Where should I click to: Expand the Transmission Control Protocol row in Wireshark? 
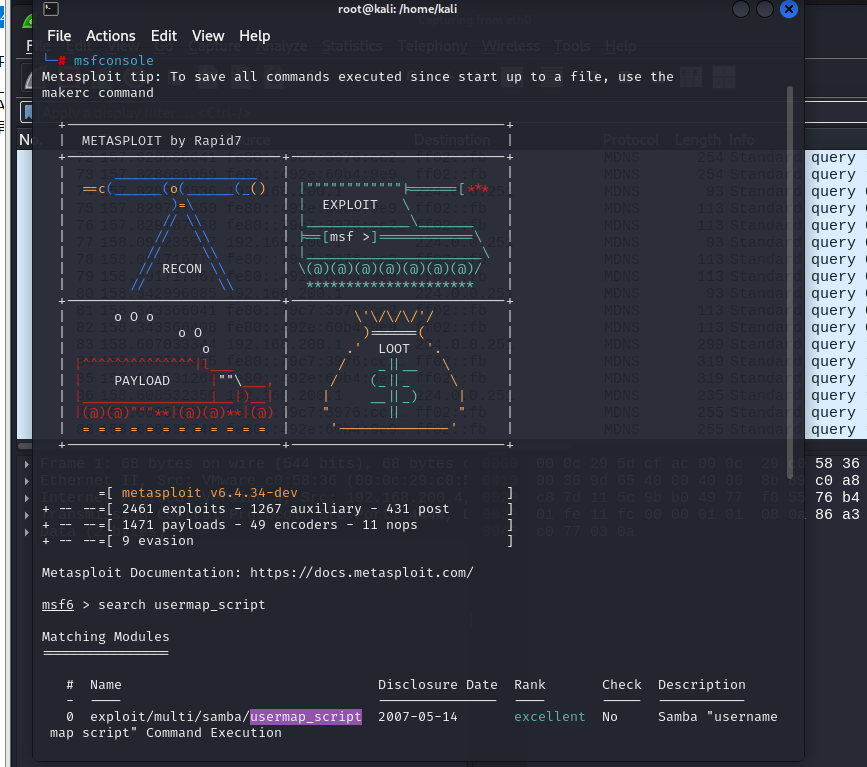click(26, 515)
